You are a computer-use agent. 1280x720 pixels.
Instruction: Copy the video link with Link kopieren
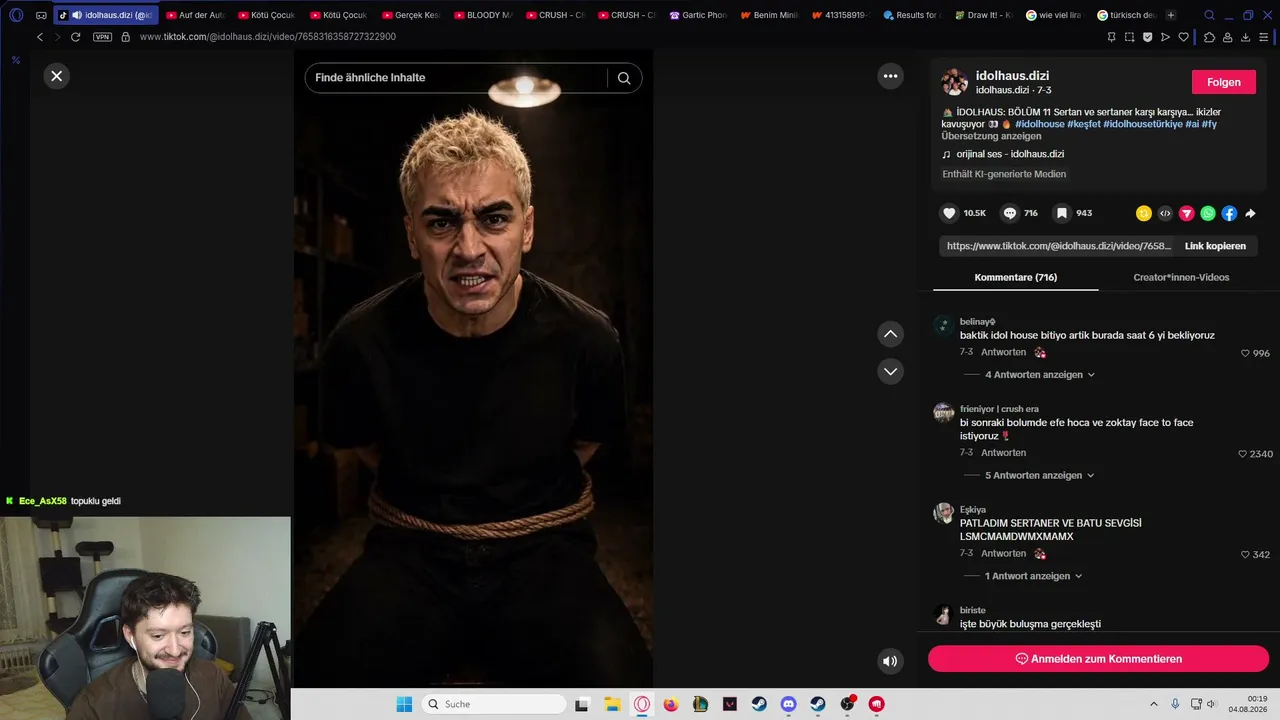(1215, 246)
